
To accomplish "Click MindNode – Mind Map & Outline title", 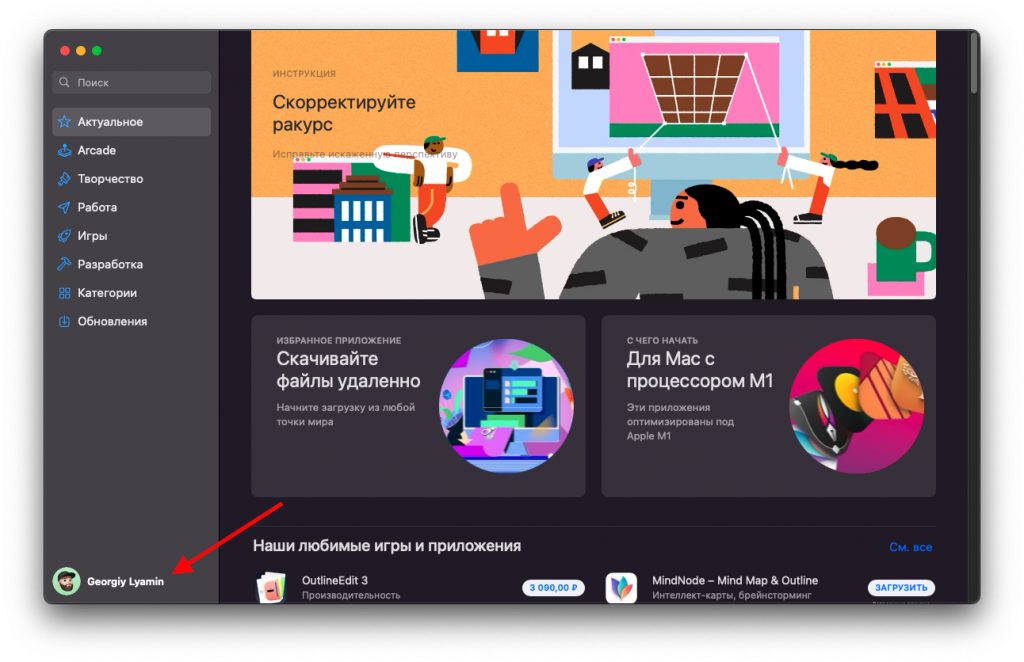I will coord(735,580).
